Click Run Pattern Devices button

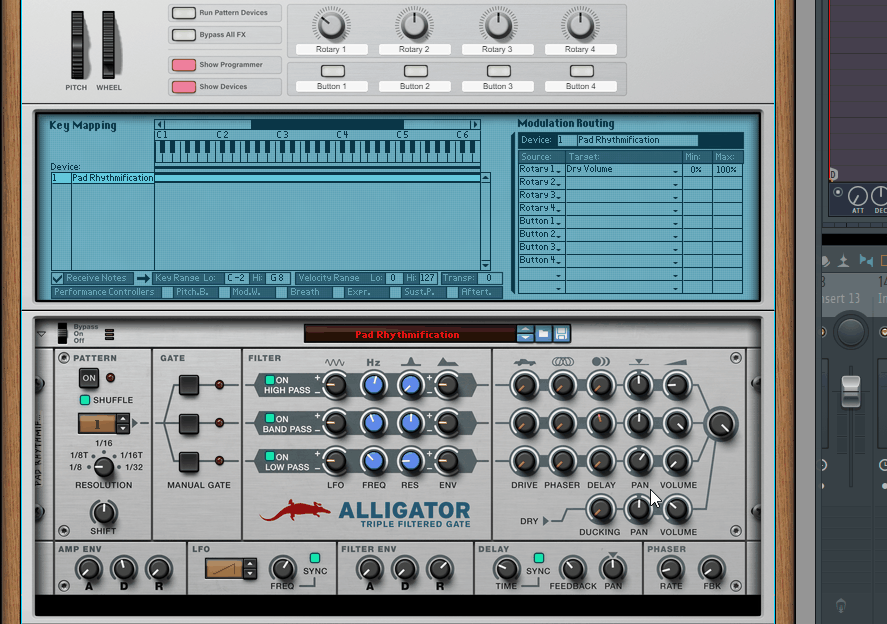(x=184, y=12)
